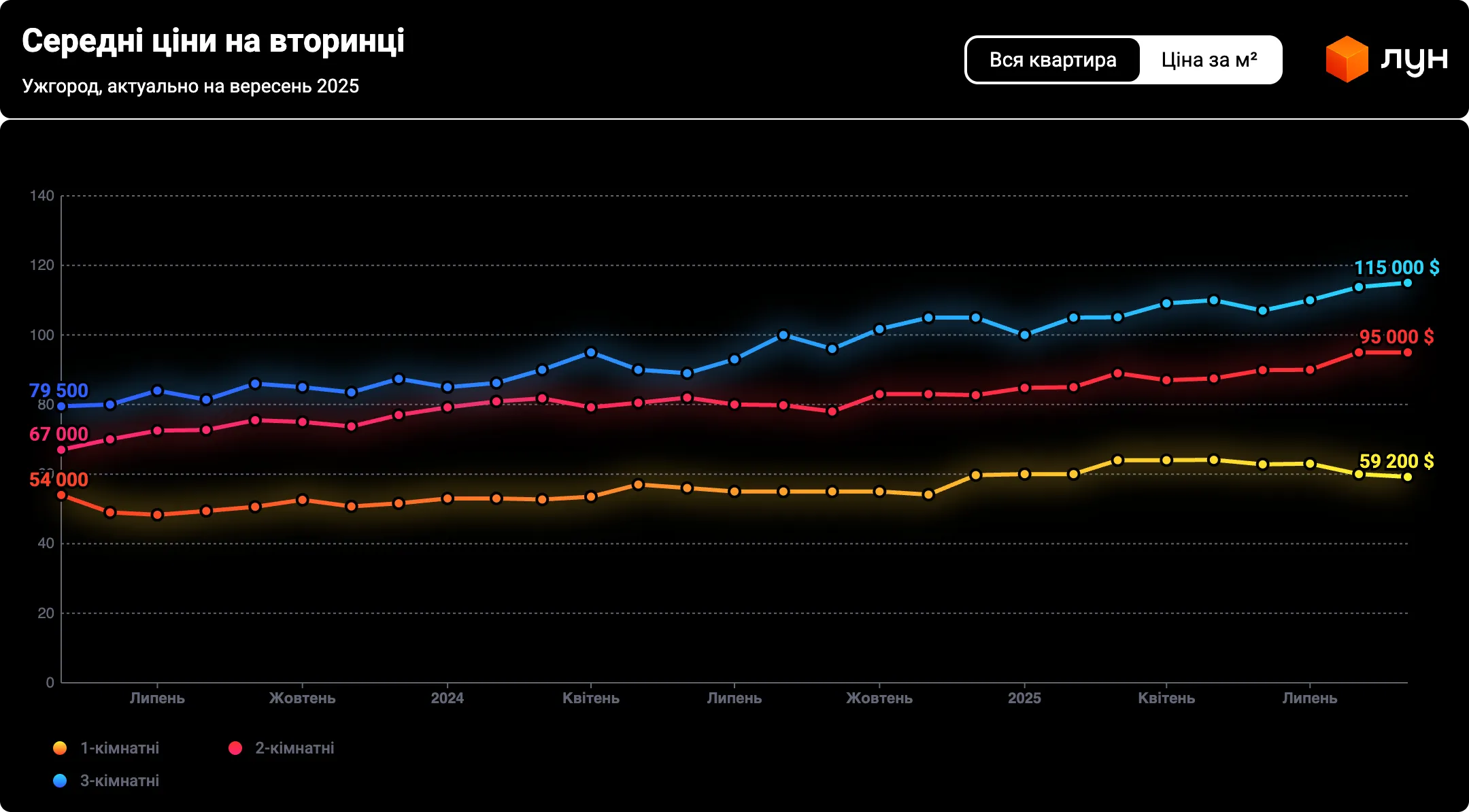This screenshot has height=812, width=1469.
Task: Click the last yellow point labeled 59 200 $
Action: coord(1407,477)
